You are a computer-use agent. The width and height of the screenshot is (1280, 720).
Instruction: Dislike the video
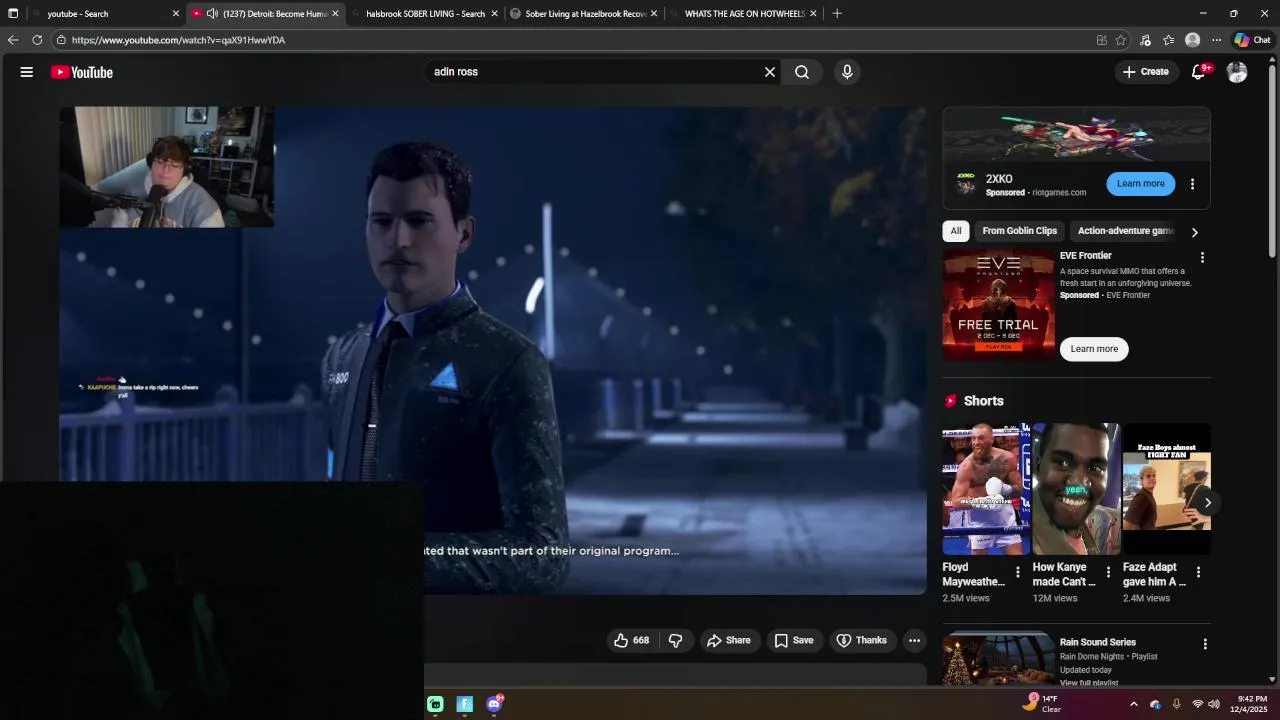676,640
